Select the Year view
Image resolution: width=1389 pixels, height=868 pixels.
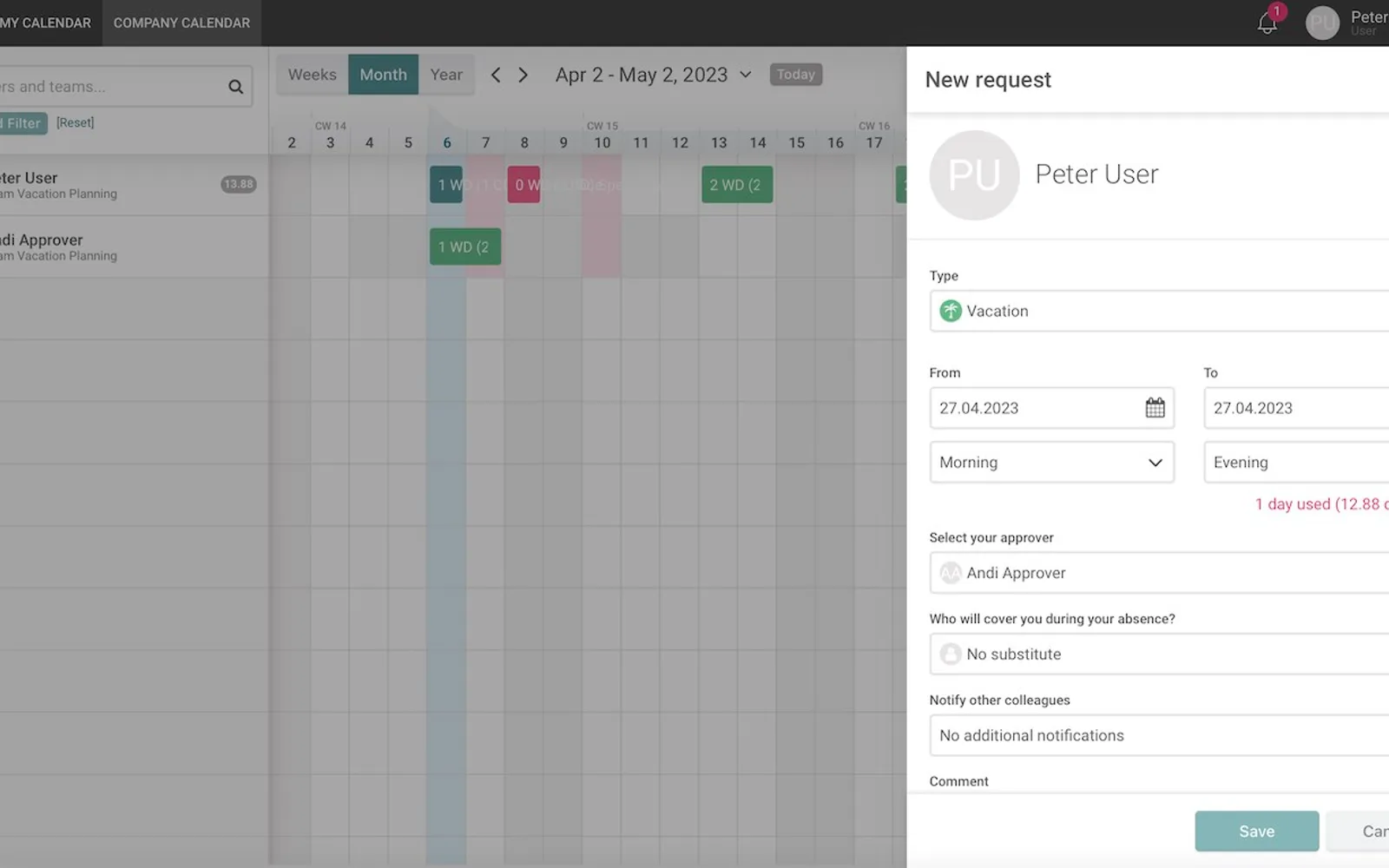click(x=446, y=75)
